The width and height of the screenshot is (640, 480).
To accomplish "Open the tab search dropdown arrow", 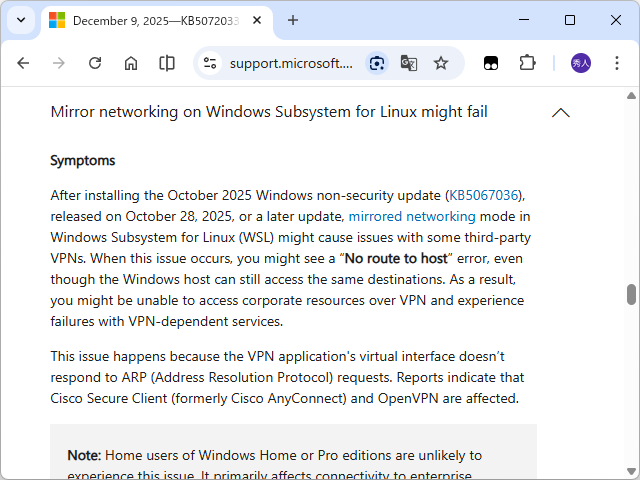I will (x=21, y=20).
